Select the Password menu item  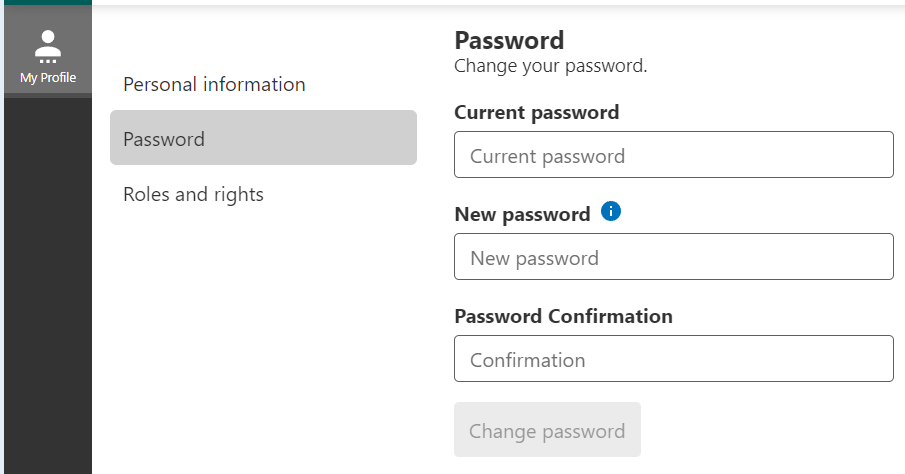263,138
